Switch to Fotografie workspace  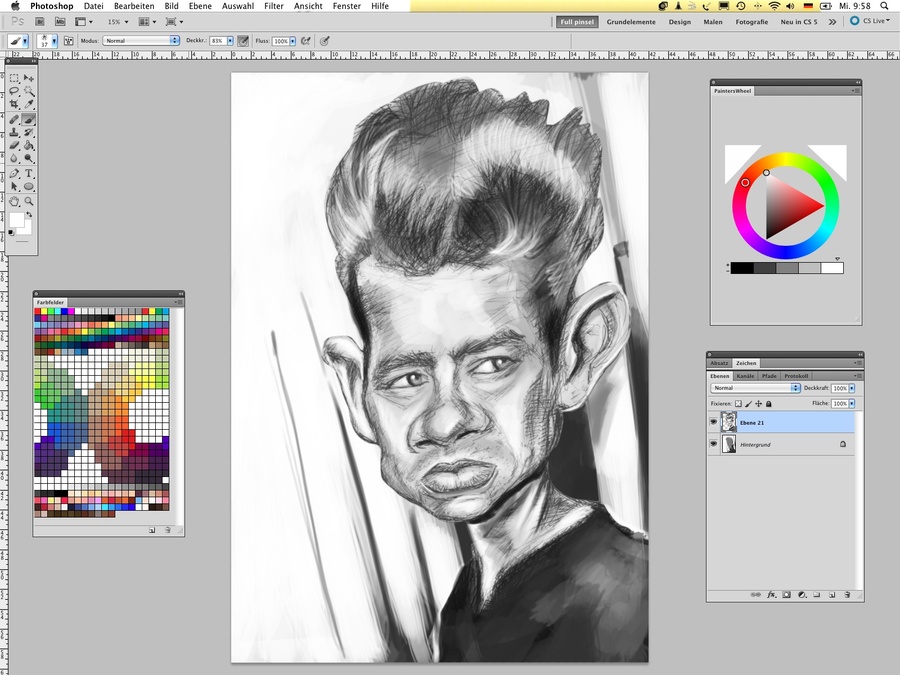pyautogui.click(x=751, y=22)
